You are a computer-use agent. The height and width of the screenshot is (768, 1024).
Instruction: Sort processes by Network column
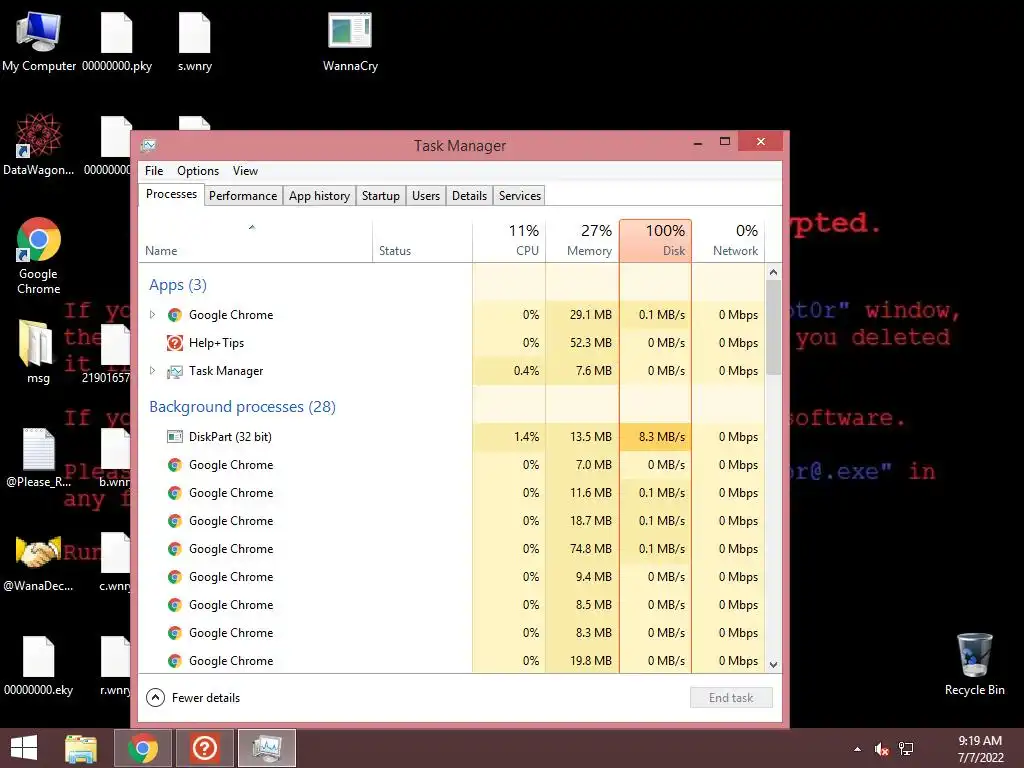[x=728, y=241]
